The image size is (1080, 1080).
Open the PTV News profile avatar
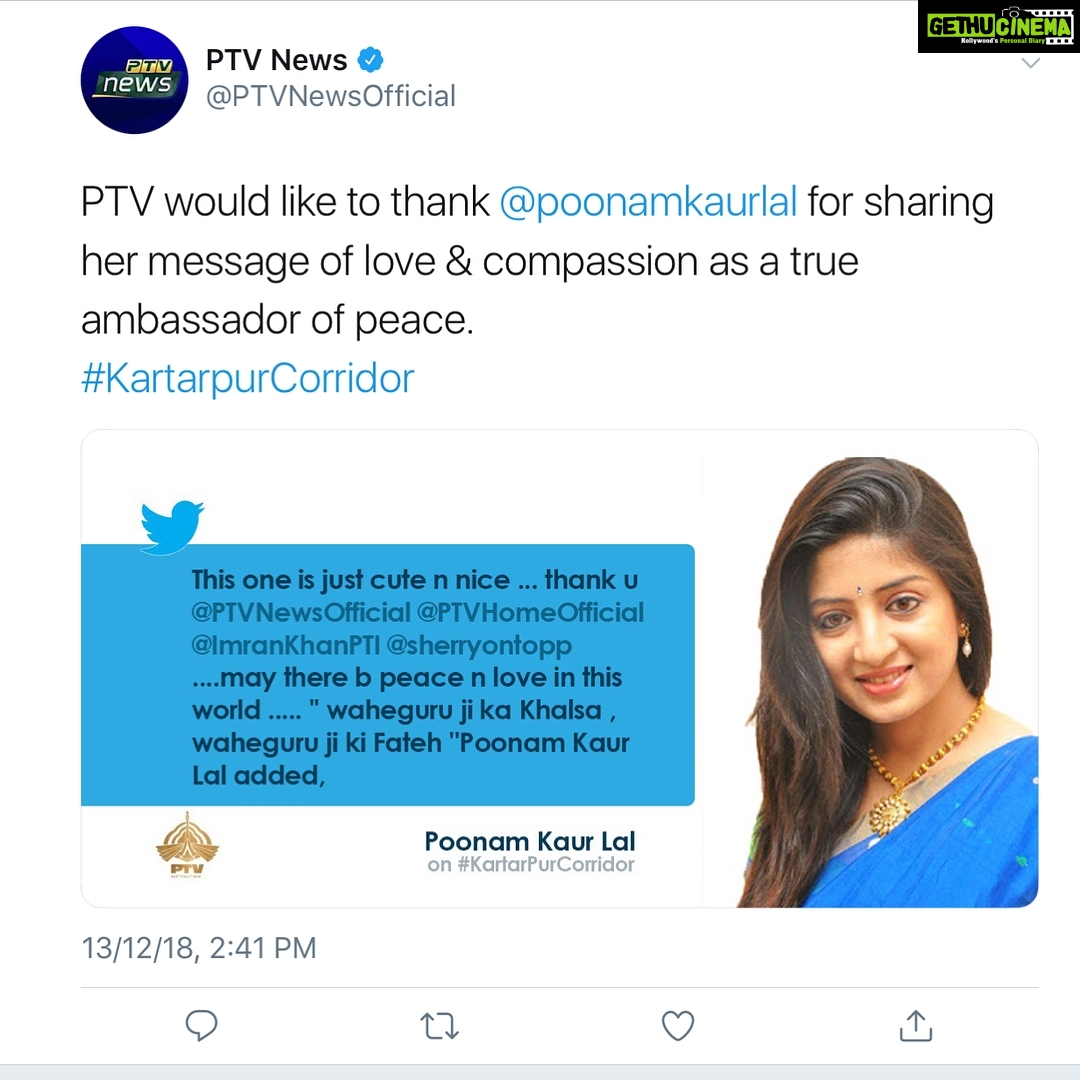point(134,80)
